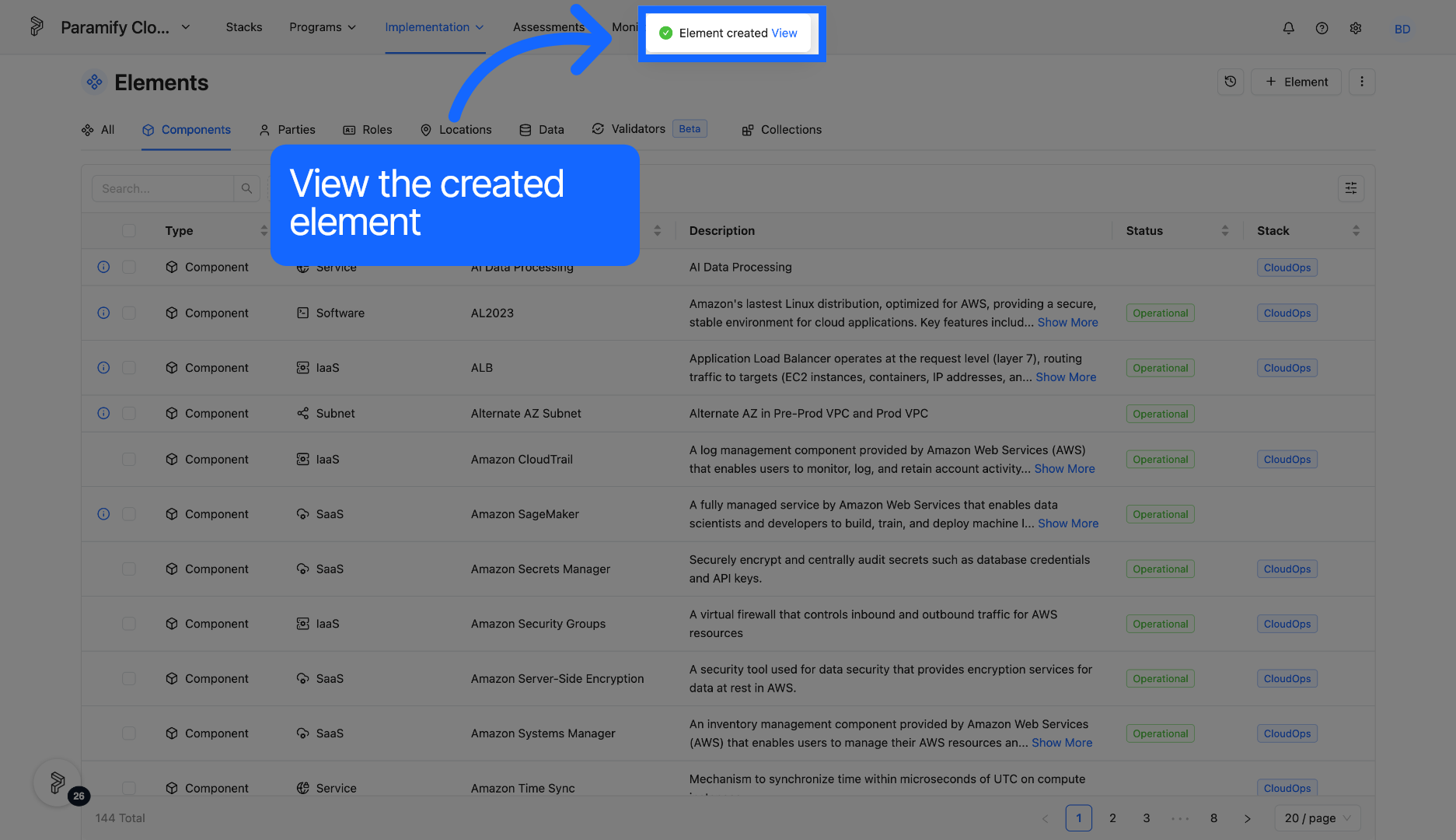Click the Operational status on AL2023 row
The image size is (1456, 840).
(1160, 313)
